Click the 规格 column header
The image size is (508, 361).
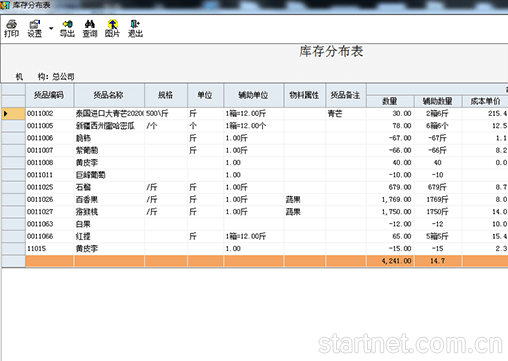pyautogui.click(x=166, y=95)
